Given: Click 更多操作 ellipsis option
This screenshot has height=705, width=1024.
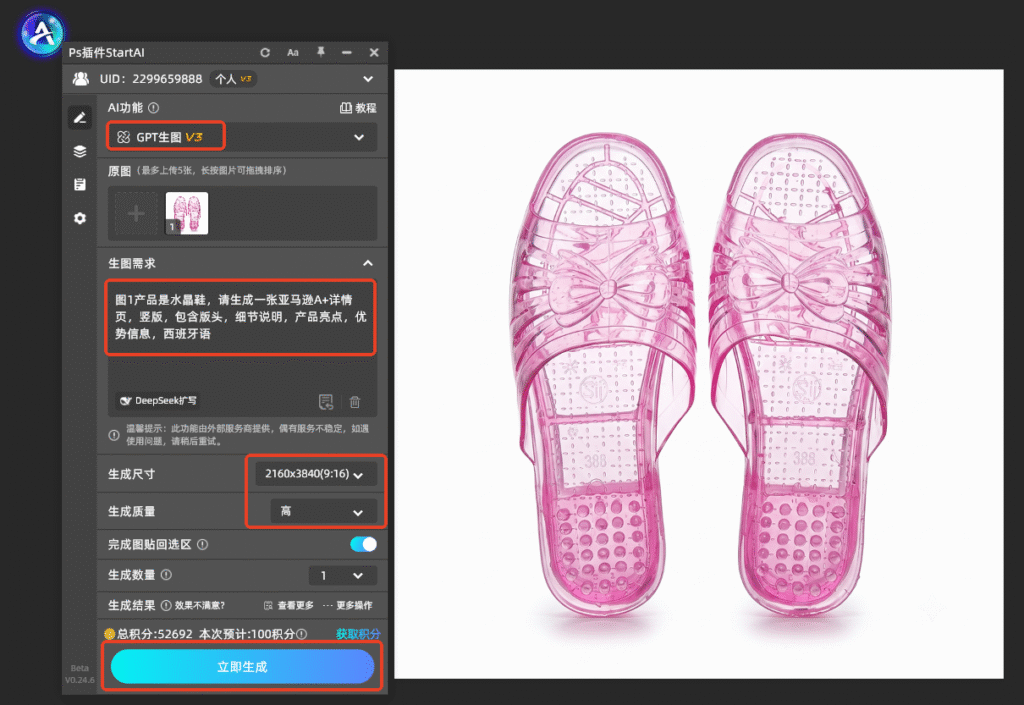Looking at the screenshot, I should tap(347, 605).
